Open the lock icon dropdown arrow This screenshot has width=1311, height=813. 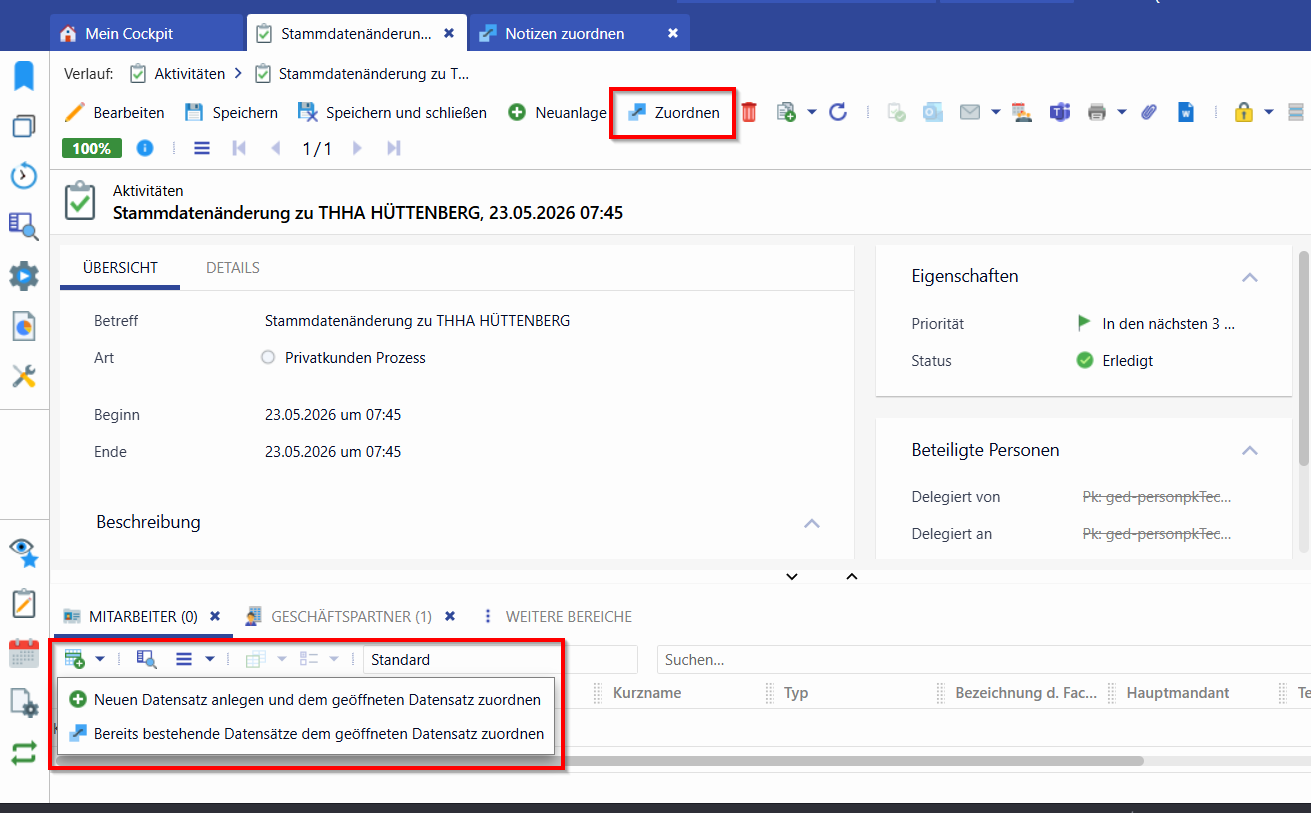1269,112
